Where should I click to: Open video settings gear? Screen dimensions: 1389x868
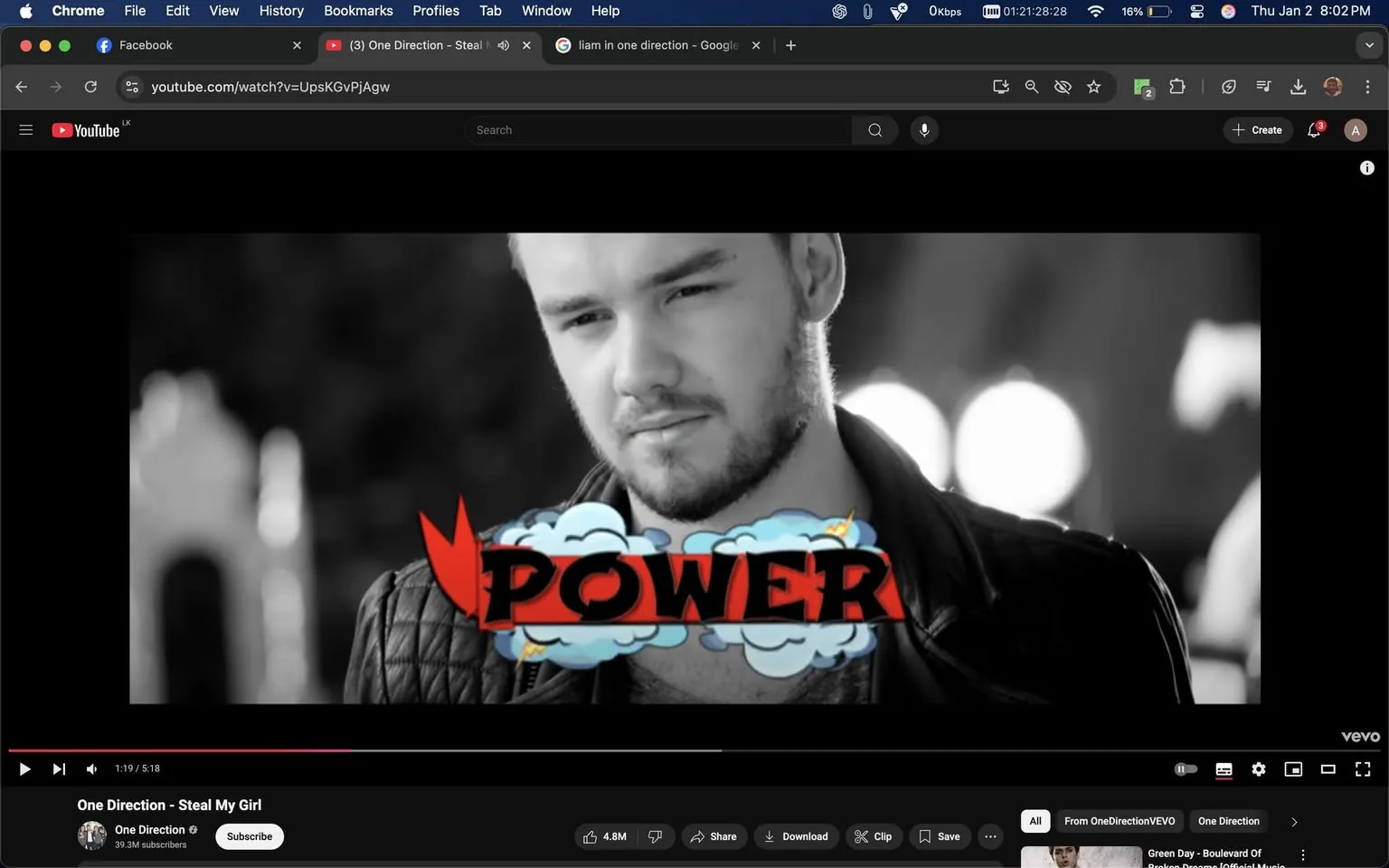(x=1258, y=769)
